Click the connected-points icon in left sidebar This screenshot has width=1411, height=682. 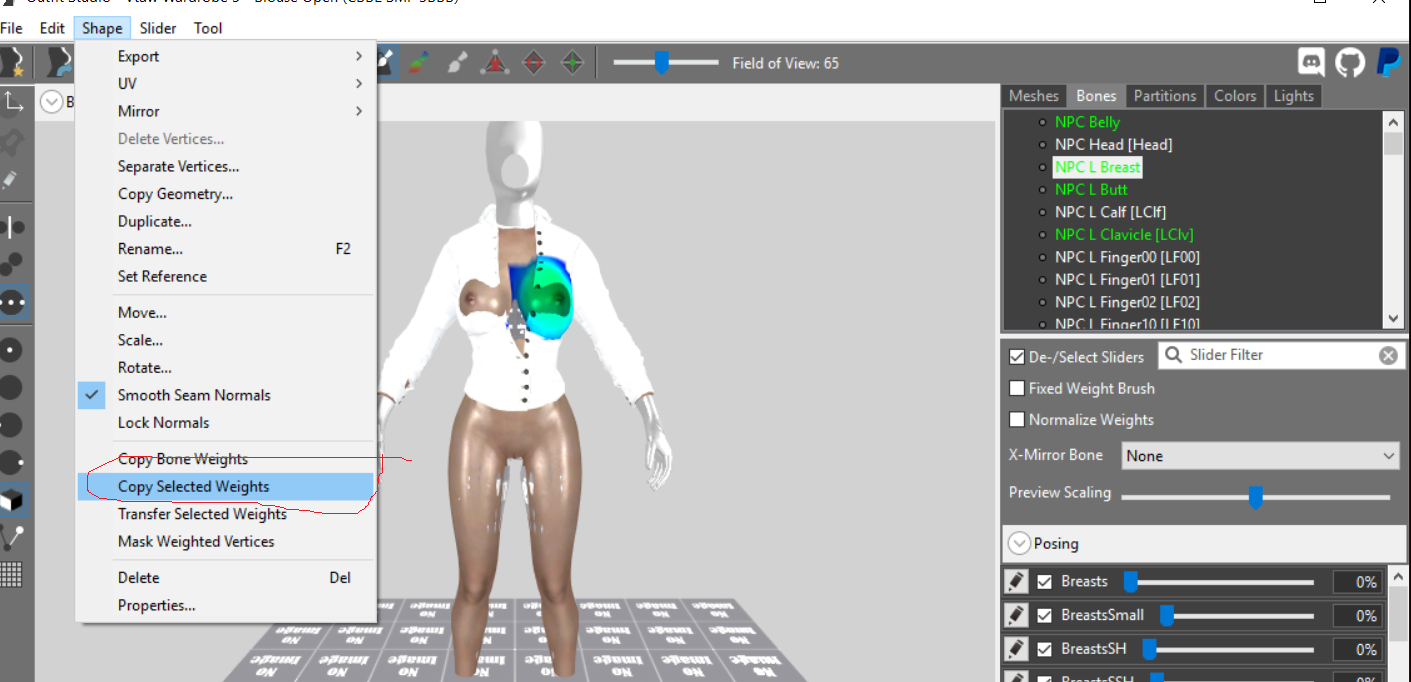point(13,264)
